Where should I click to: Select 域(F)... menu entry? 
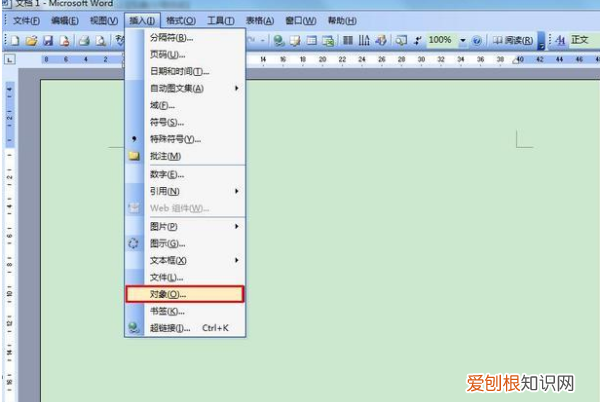[x=185, y=105]
